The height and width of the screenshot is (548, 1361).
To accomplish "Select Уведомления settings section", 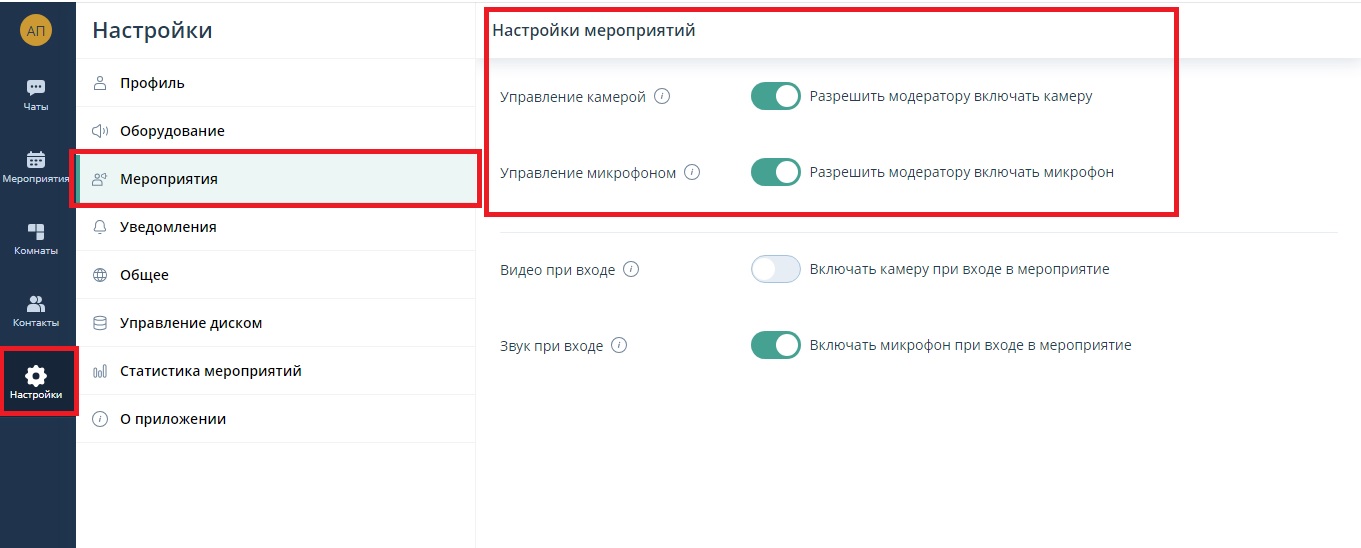I will (x=276, y=227).
